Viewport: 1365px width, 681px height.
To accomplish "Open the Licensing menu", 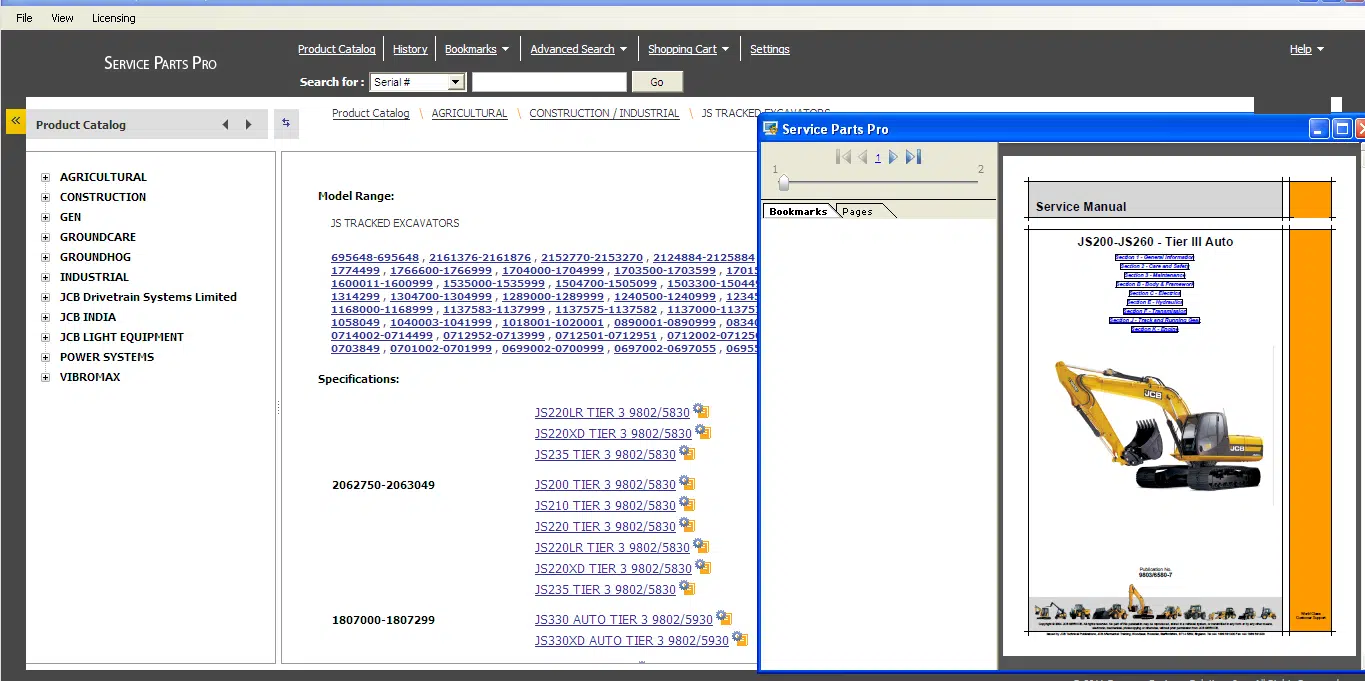I will coord(113,18).
